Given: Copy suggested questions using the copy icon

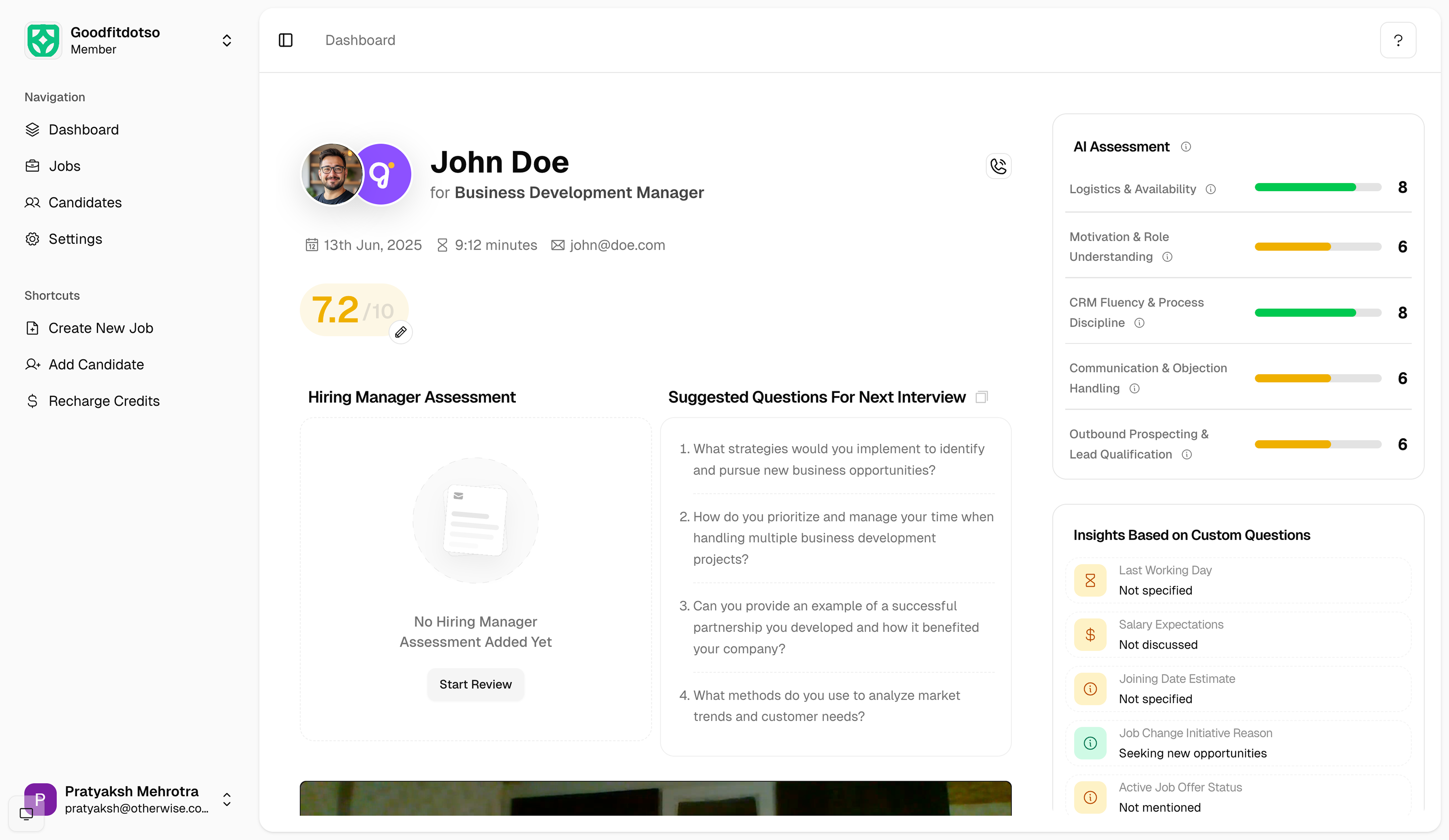Looking at the screenshot, I should pos(982,397).
